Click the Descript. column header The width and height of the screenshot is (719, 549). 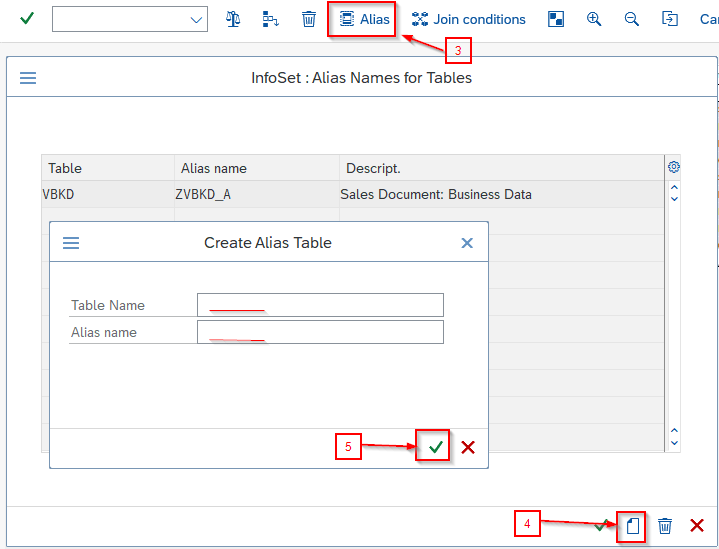(x=502, y=168)
